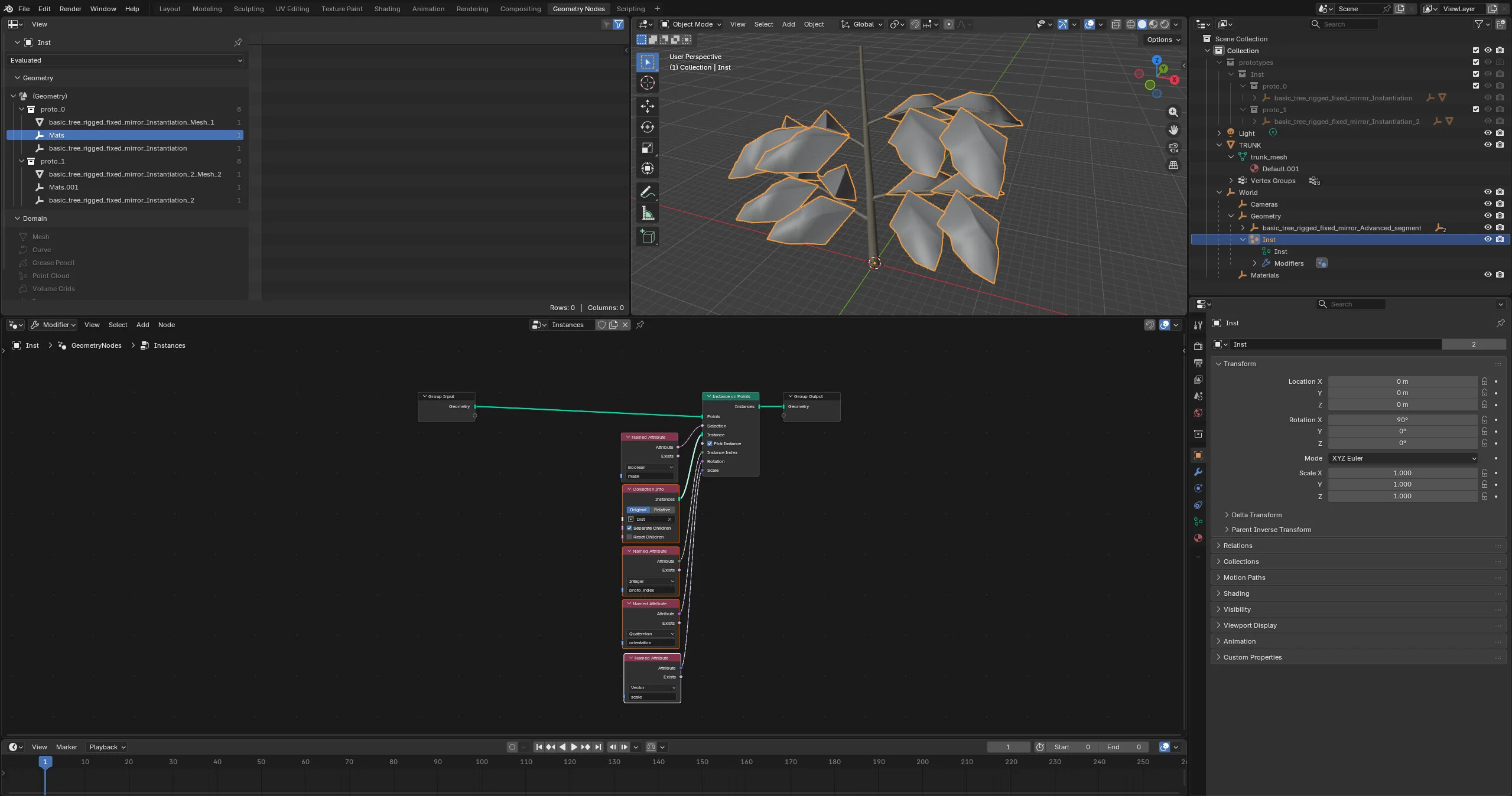Click the viewport Options button
This screenshot has width=1512, height=796.
[x=1163, y=40]
